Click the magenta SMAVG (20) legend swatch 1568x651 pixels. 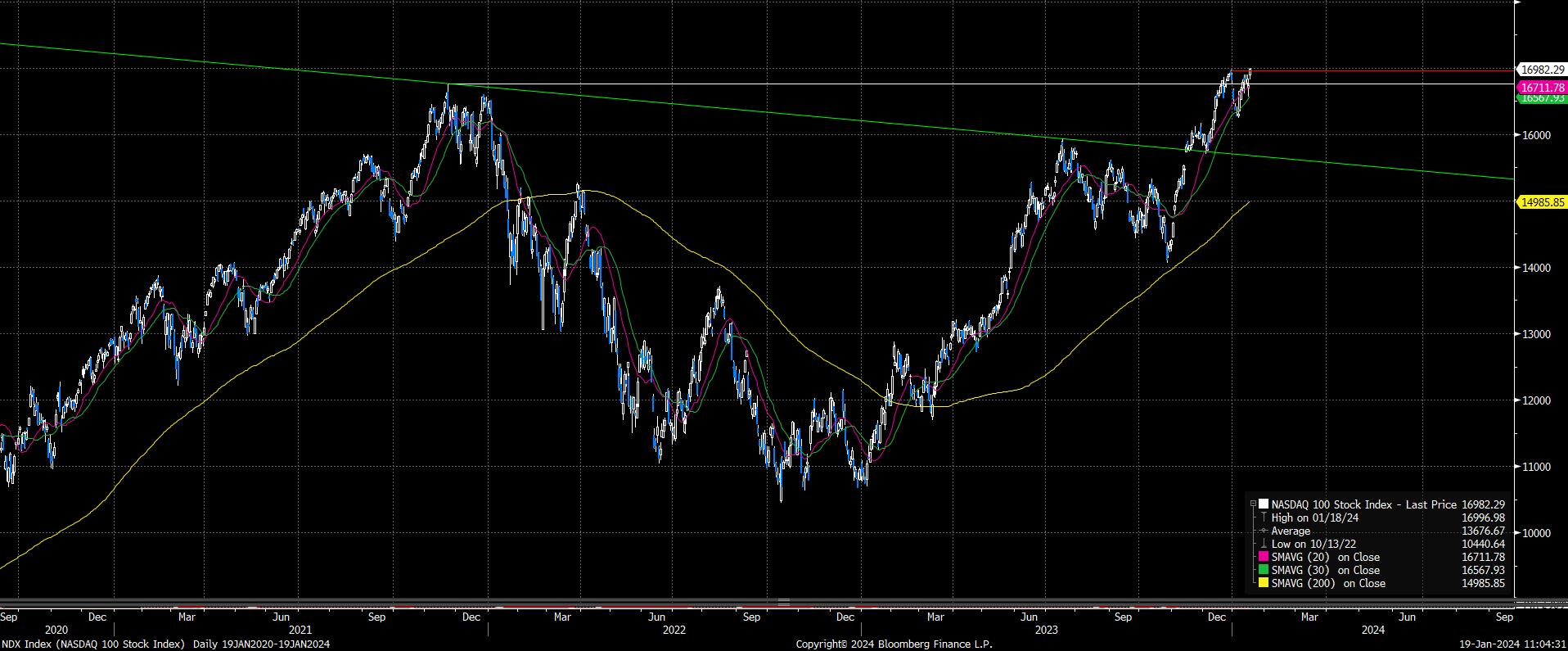1264,557
